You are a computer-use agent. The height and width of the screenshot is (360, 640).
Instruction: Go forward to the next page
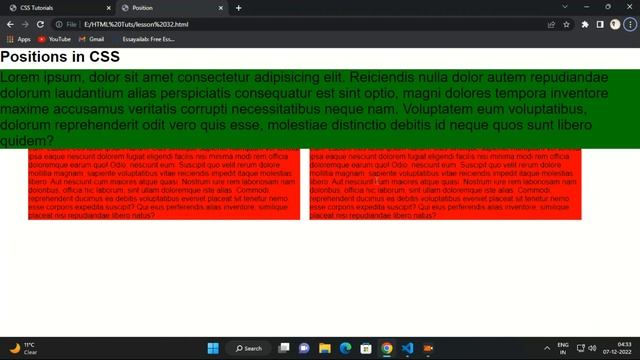pyautogui.click(x=25, y=24)
